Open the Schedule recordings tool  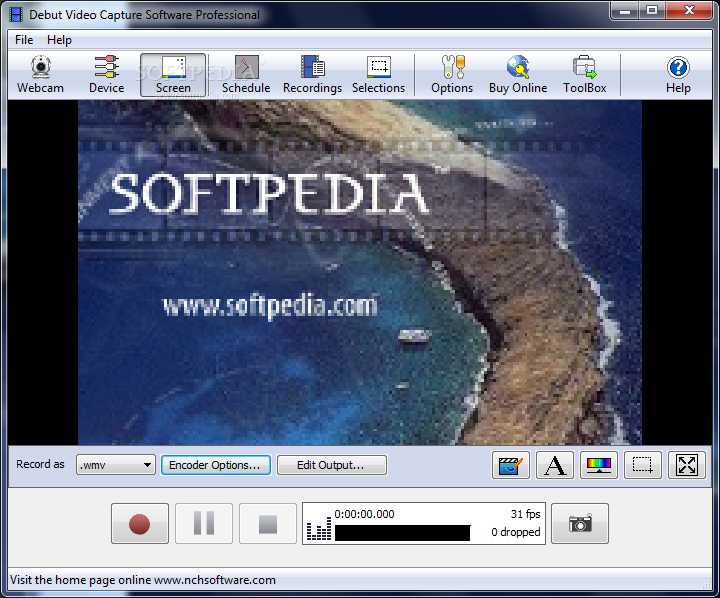tap(246, 75)
